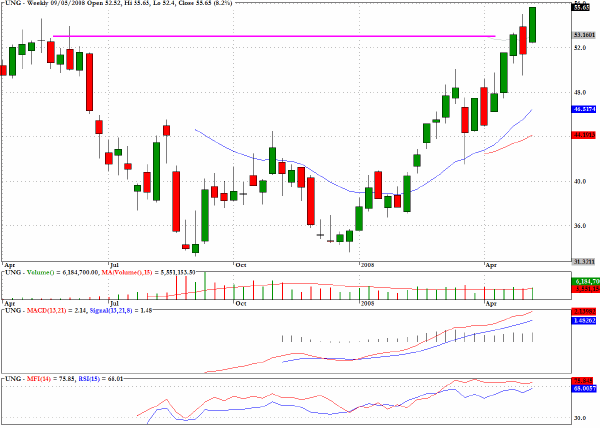Select the blue 1.48262 signal value label
Image resolution: width=600 pixels, height=428 pixels.
coord(584,321)
